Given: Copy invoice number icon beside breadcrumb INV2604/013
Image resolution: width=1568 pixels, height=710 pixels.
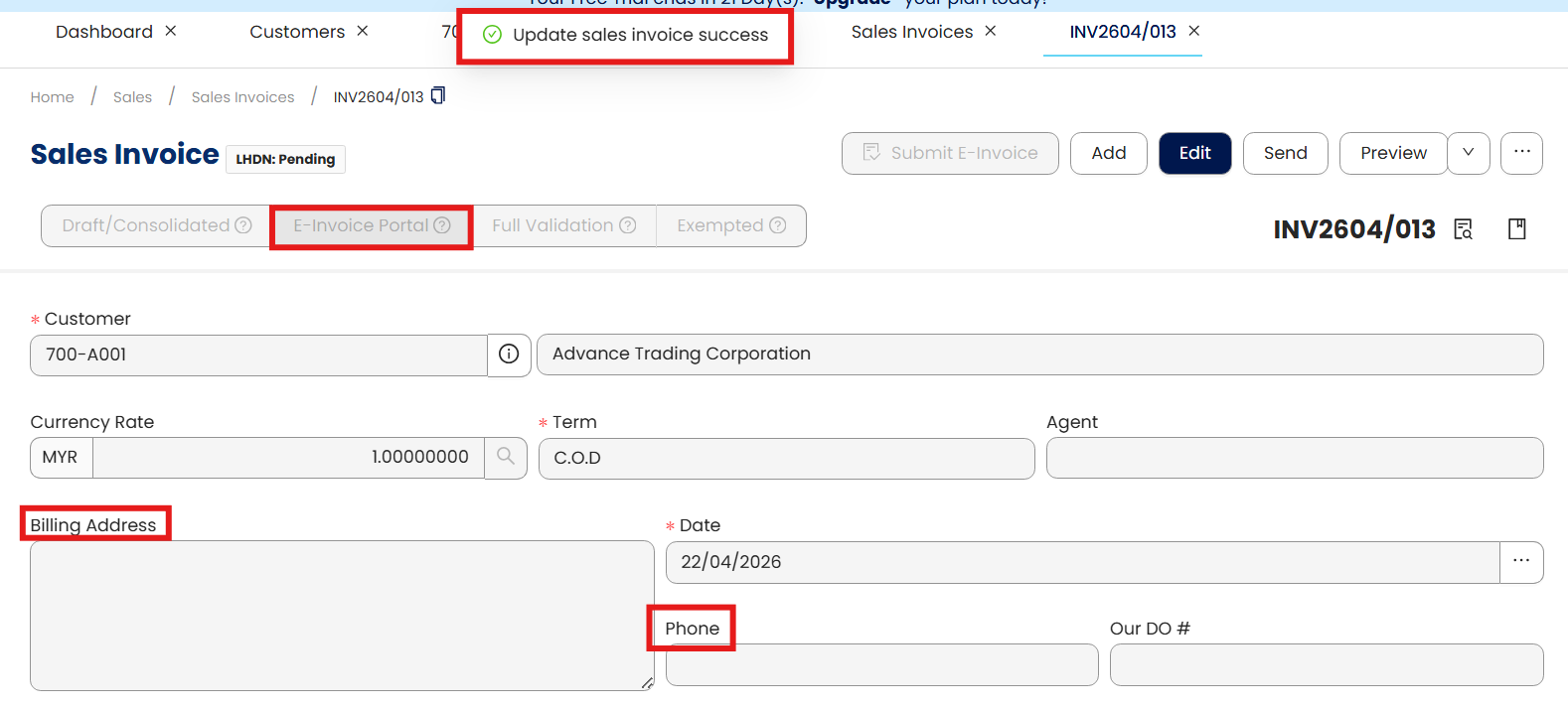Looking at the screenshot, I should click(438, 95).
